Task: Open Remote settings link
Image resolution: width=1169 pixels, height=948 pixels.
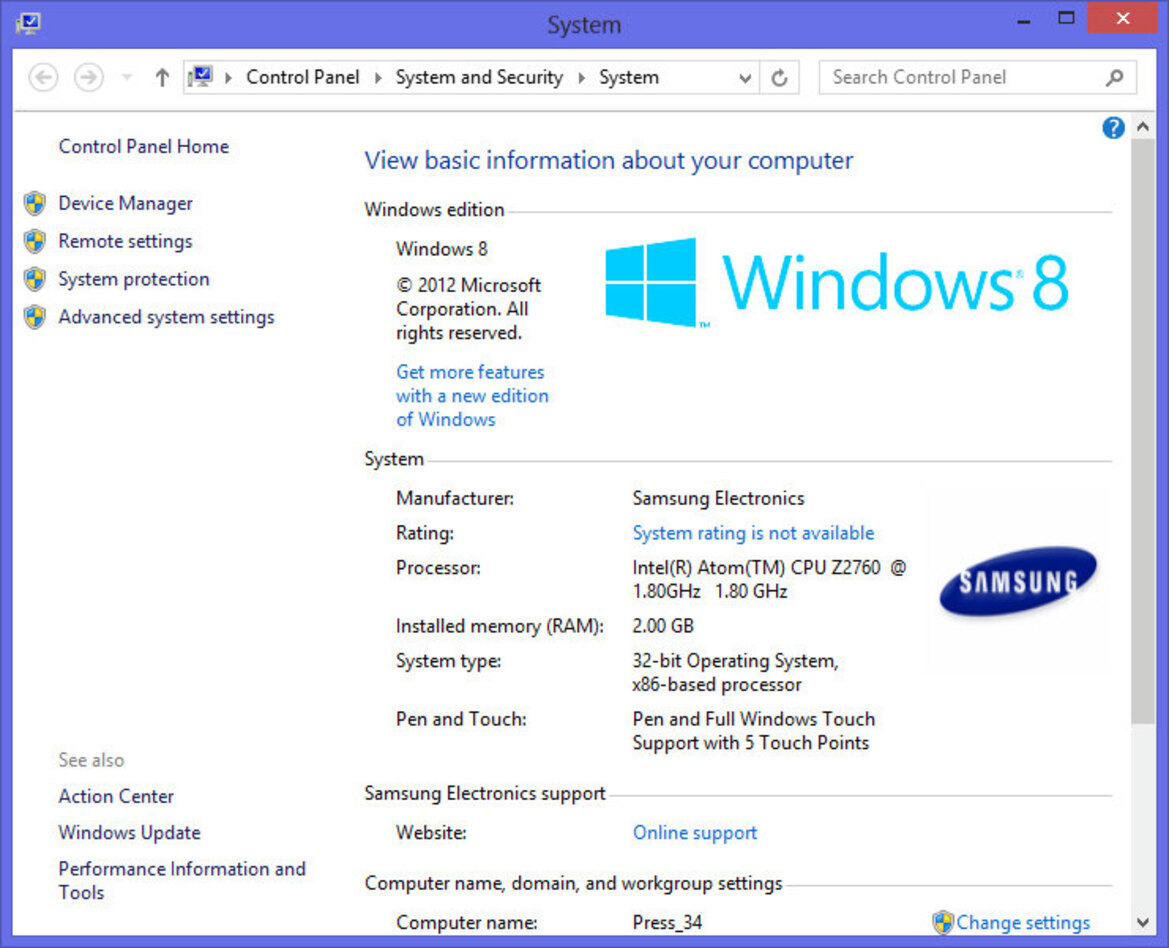Action: 125,241
